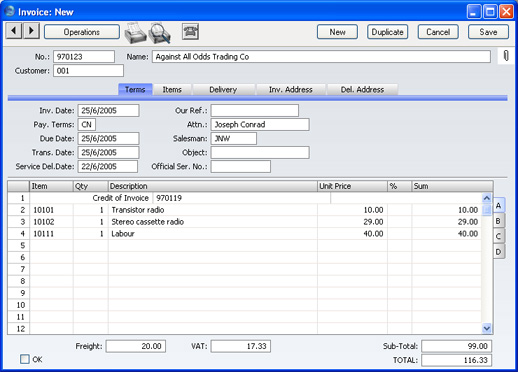Open the Operations menu
Viewport: 518px width, 372px height.
[82, 32]
